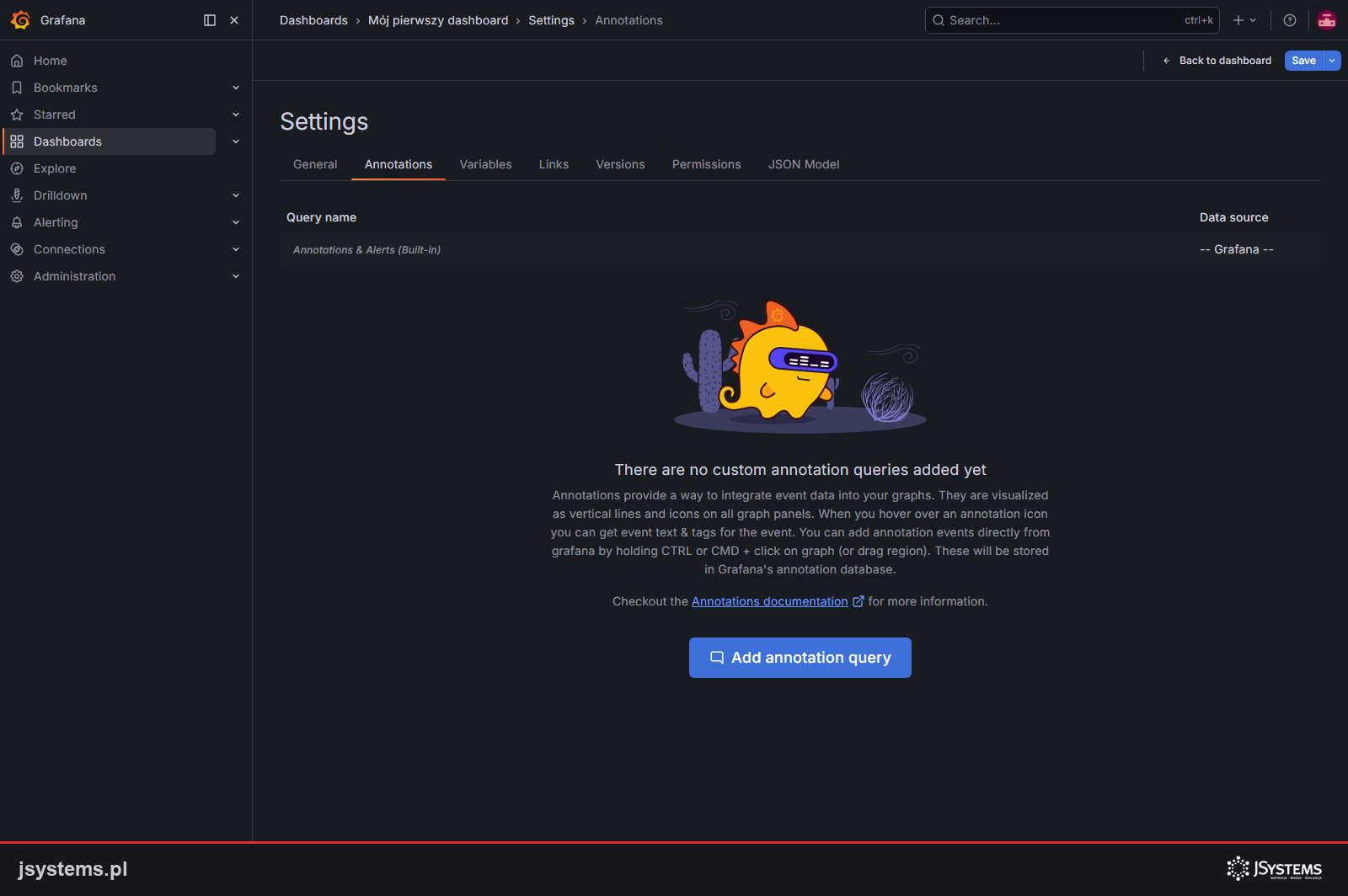The image size is (1348, 896).
Task: Click the Settings breadcrumb link
Action: (x=551, y=20)
